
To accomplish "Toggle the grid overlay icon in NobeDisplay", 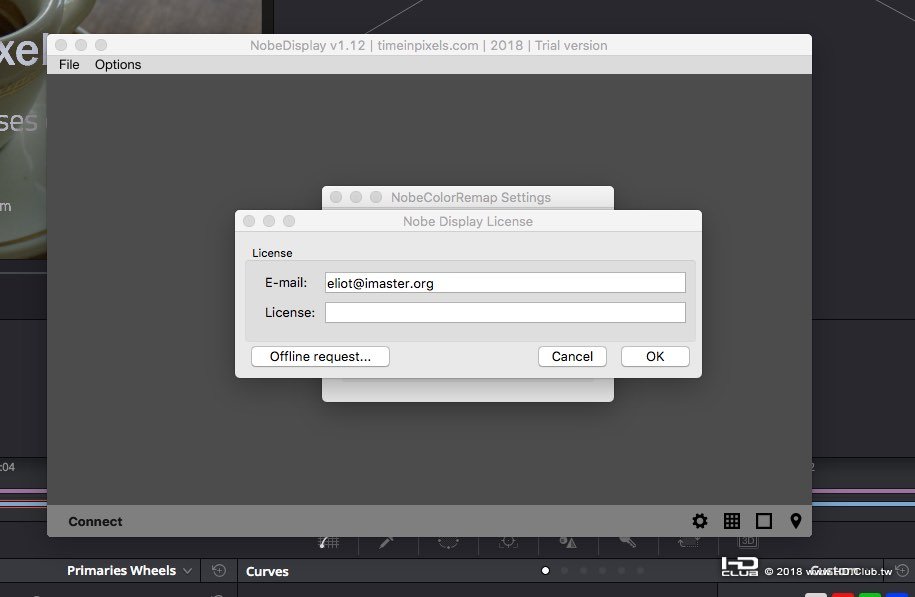I will pyautogui.click(x=732, y=521).
